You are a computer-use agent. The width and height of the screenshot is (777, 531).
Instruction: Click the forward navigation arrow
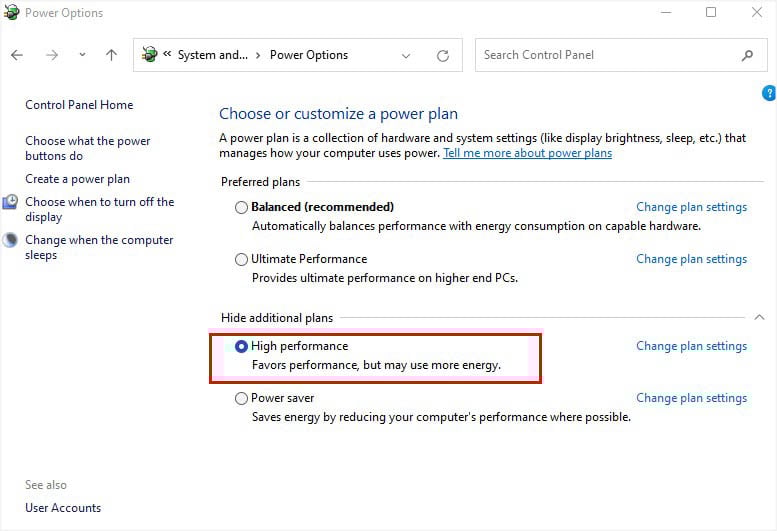[52, 55]
